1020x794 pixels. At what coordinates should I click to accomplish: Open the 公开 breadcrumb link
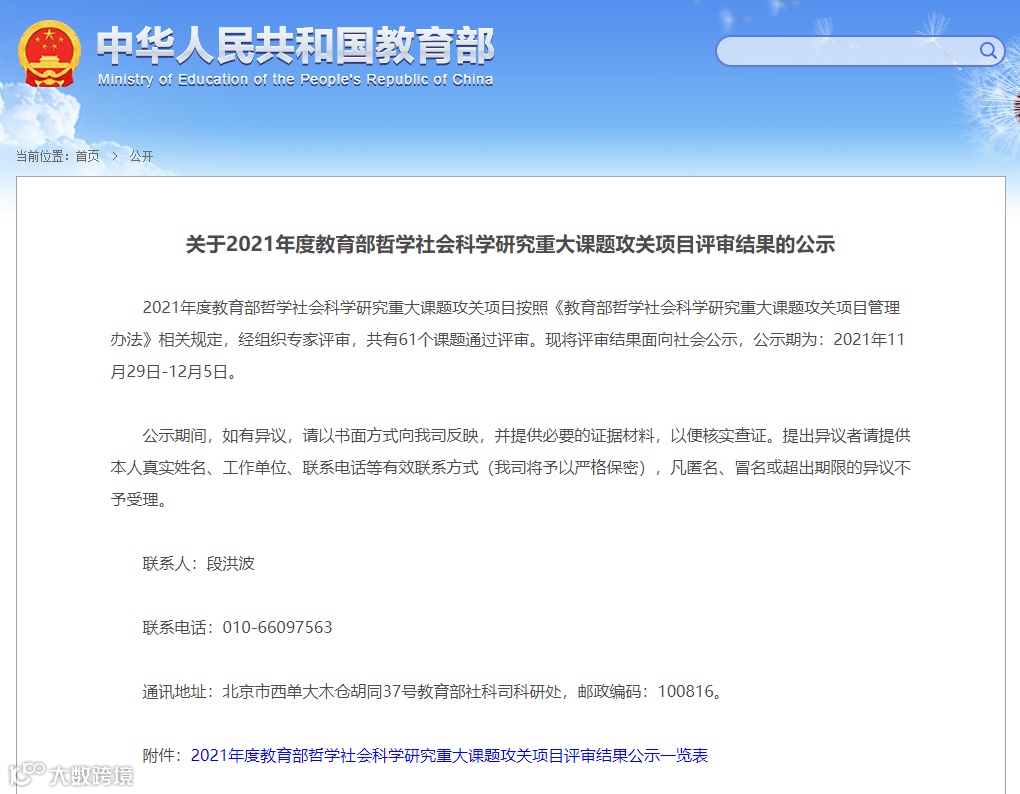pos(141,156)
